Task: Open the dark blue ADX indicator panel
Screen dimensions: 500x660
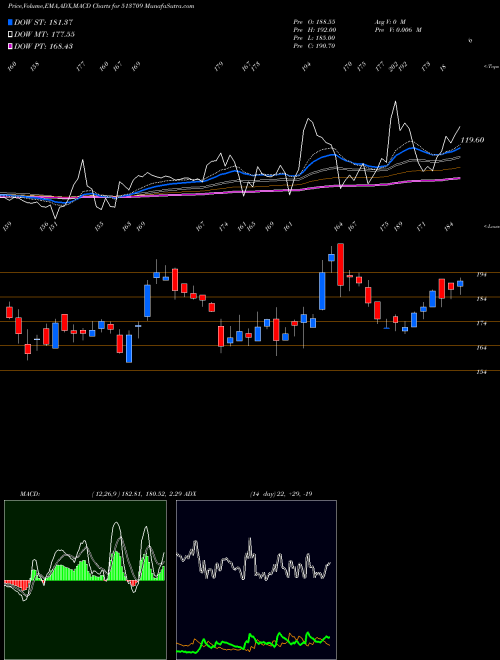Action: 256,580
